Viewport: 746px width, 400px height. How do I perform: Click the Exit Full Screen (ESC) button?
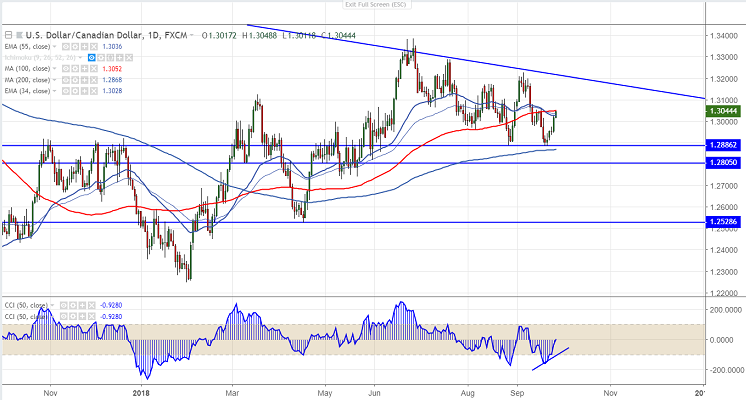(x=377, y=4)
